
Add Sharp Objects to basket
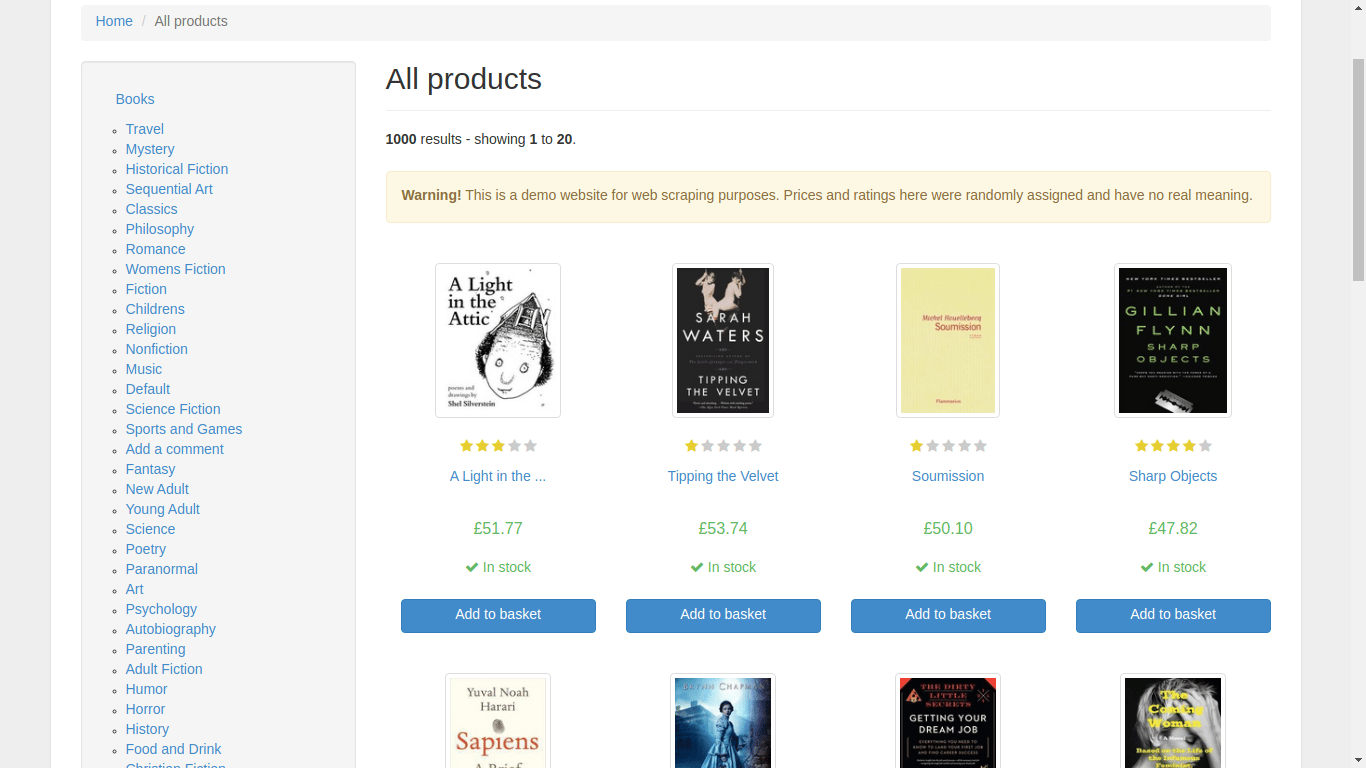pos(1173,616)
